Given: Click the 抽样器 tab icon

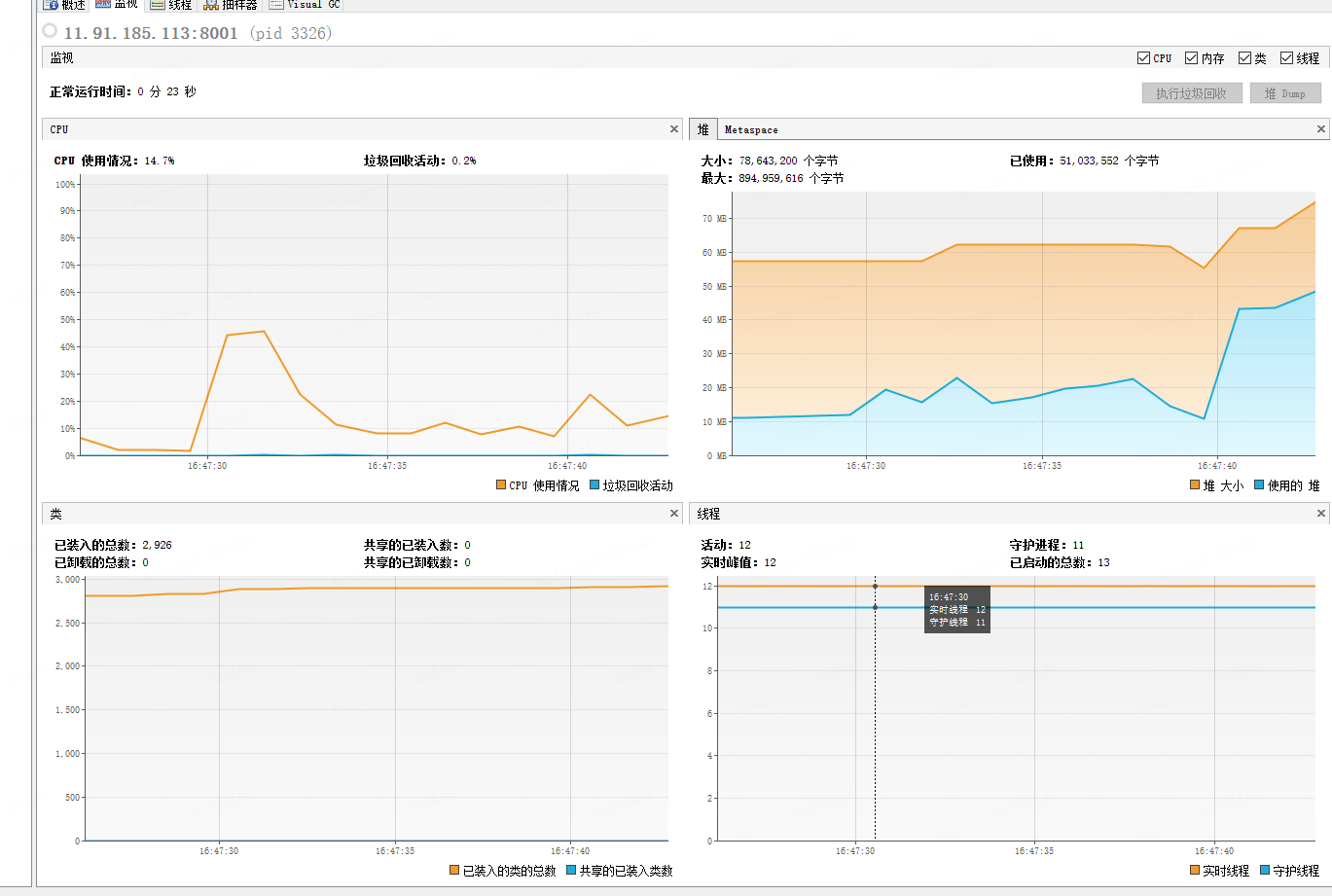Looking at the screenshot, I should point(211,5).
